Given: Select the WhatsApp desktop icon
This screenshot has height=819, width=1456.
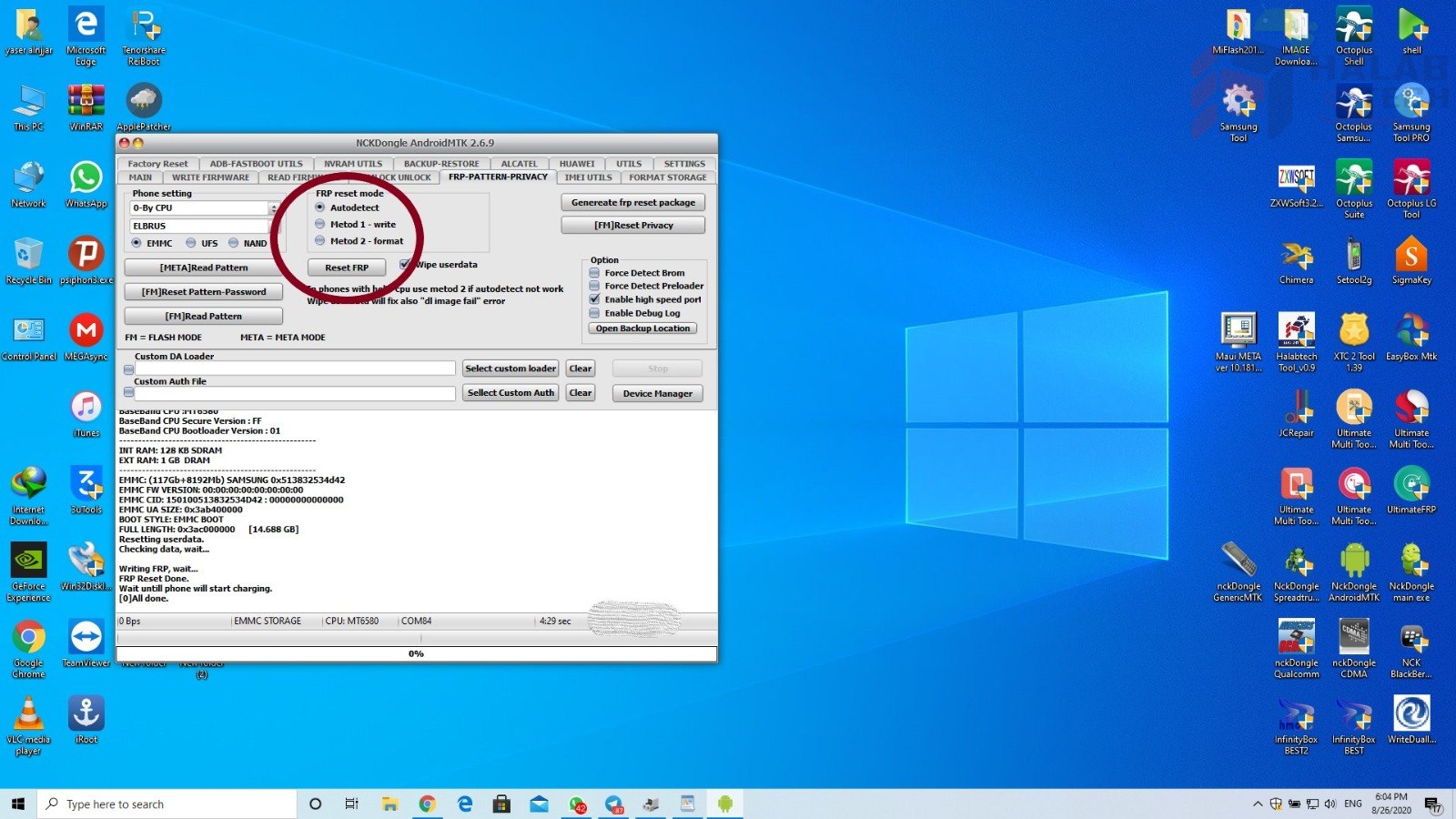Looking at the screenshot, I should point(86,184).
